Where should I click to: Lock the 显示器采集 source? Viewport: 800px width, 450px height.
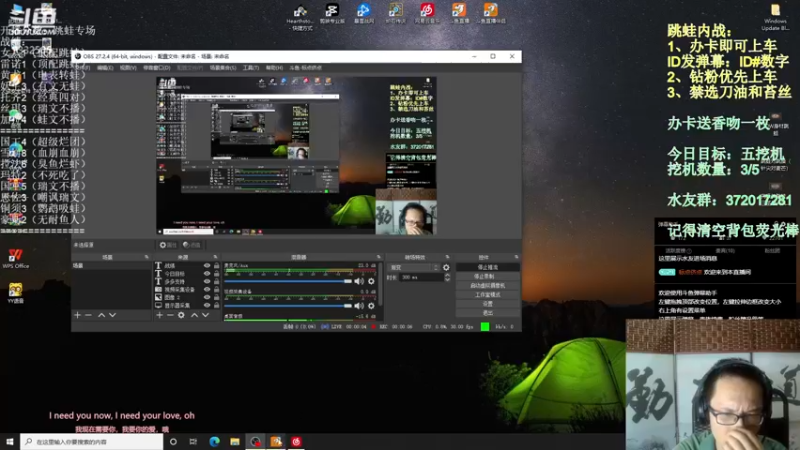click(216, 305)
